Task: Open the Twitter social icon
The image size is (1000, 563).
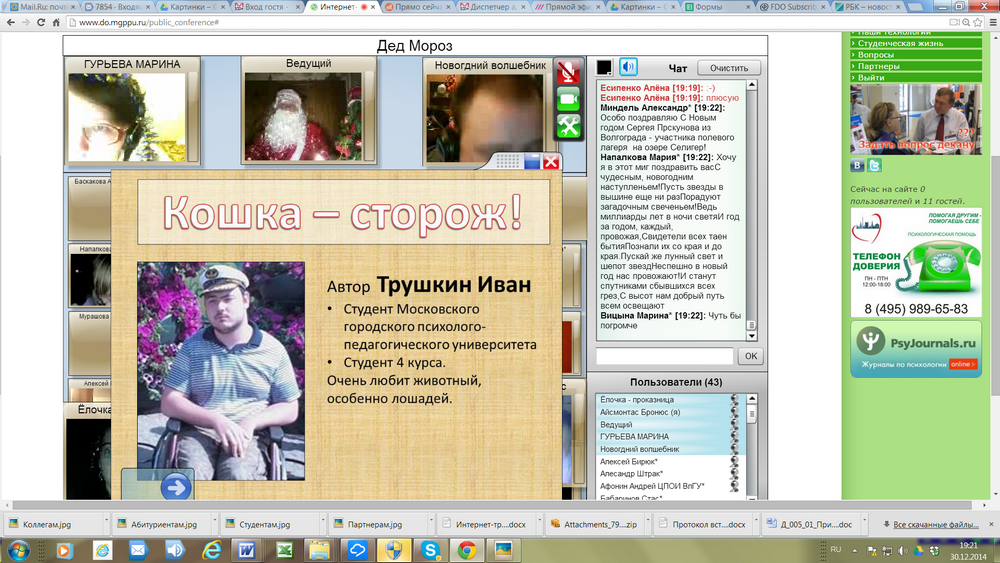Action: point(874,166)
